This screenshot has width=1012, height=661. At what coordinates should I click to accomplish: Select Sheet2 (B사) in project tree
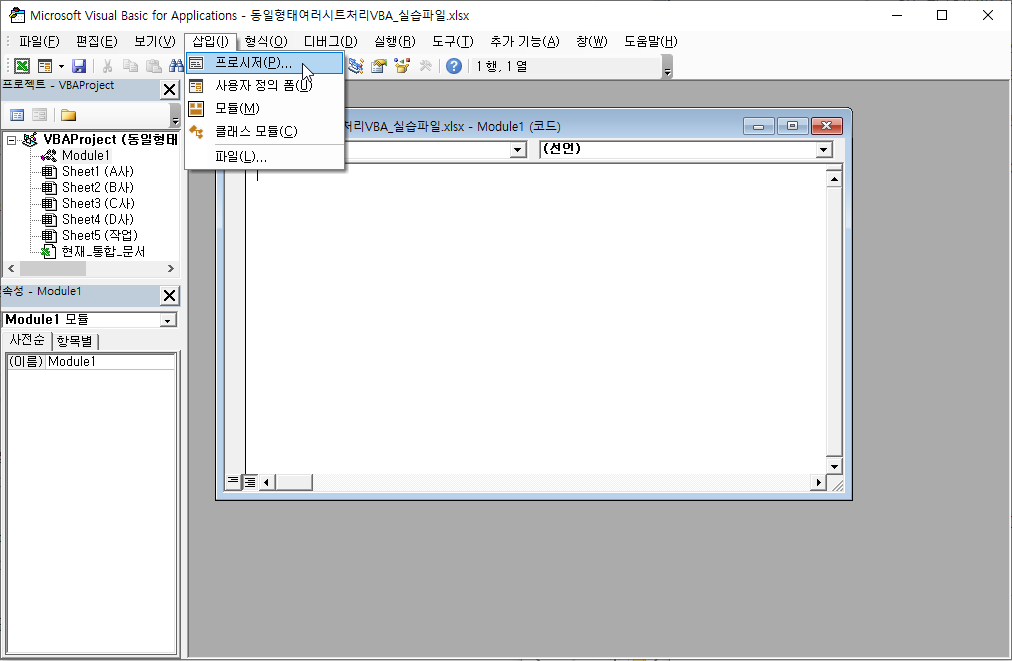click(97, 187)
